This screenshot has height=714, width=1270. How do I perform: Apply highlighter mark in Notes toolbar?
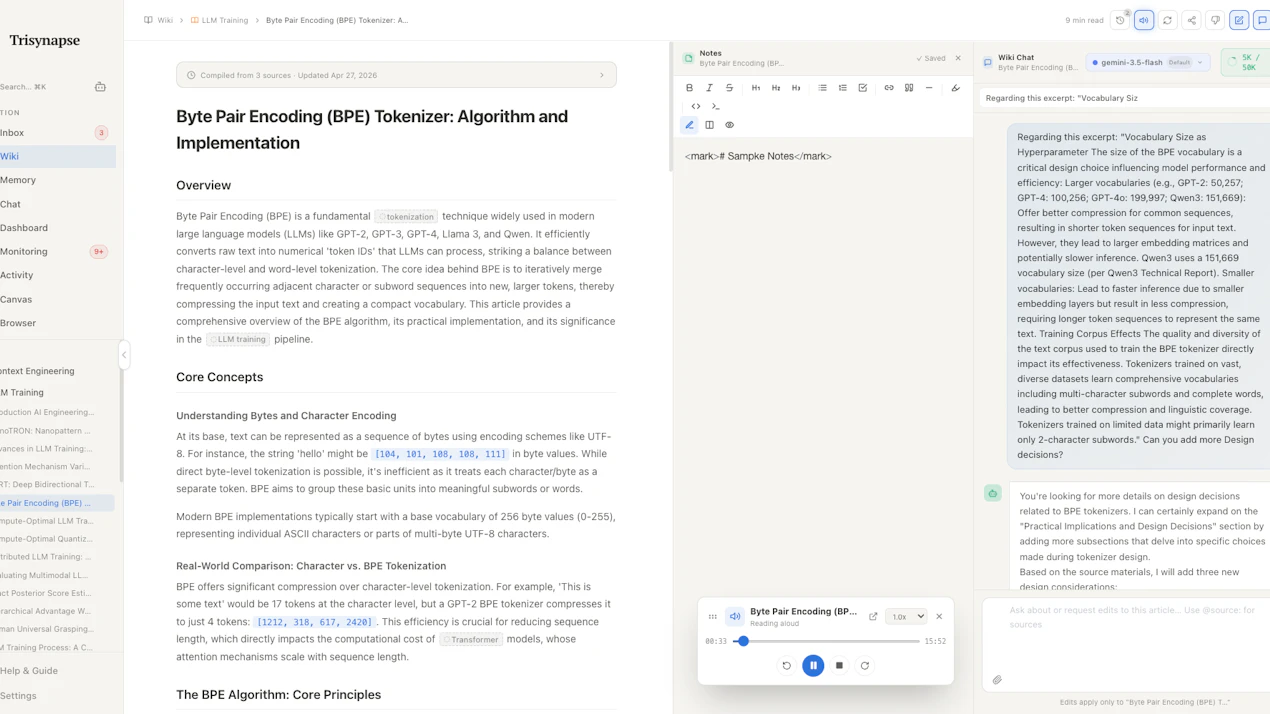(956, 88)
